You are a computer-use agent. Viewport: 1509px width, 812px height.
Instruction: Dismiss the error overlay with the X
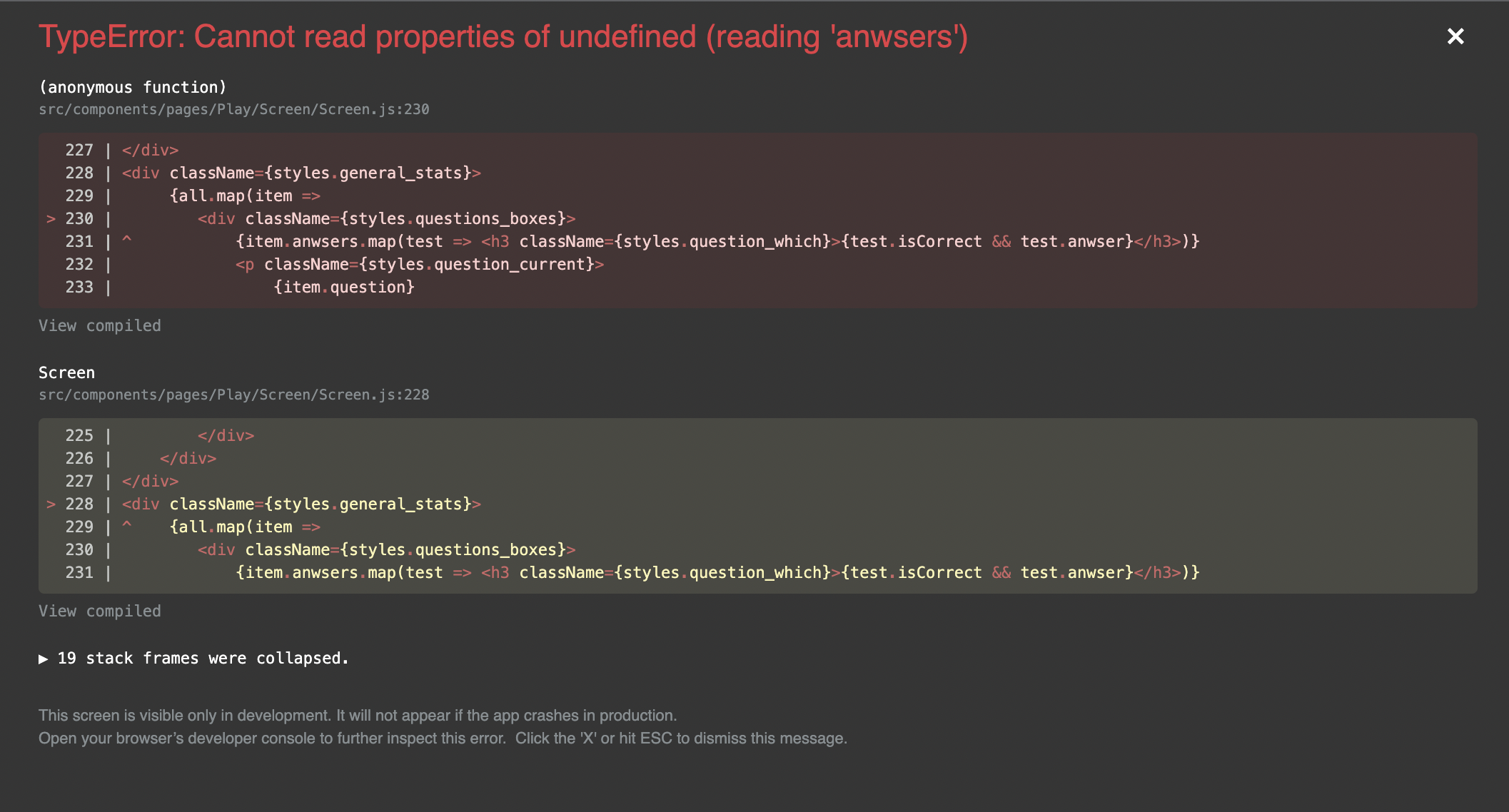click(x=1455, y=36)
